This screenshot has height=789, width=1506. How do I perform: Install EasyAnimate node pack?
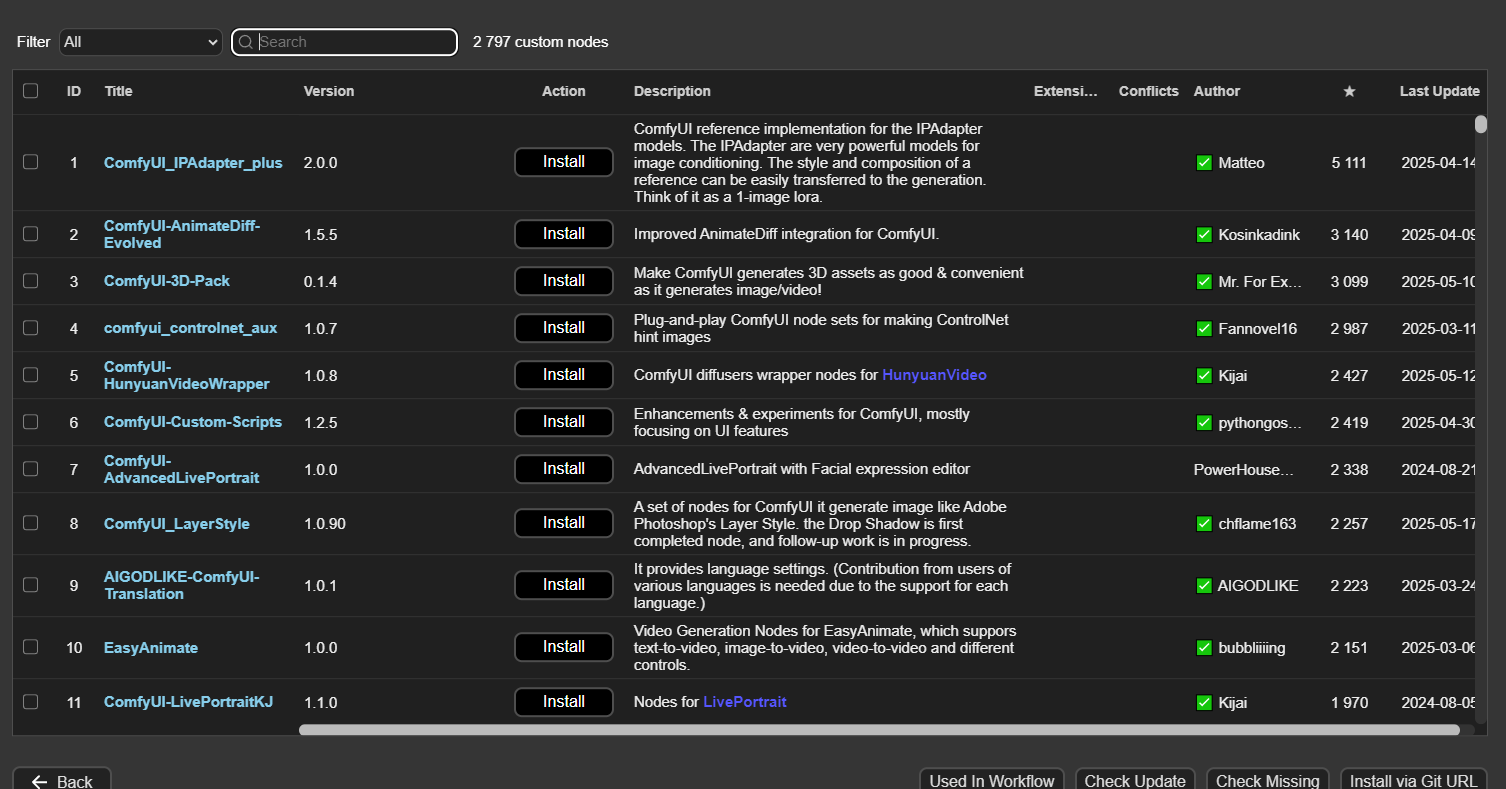[564, 647]
